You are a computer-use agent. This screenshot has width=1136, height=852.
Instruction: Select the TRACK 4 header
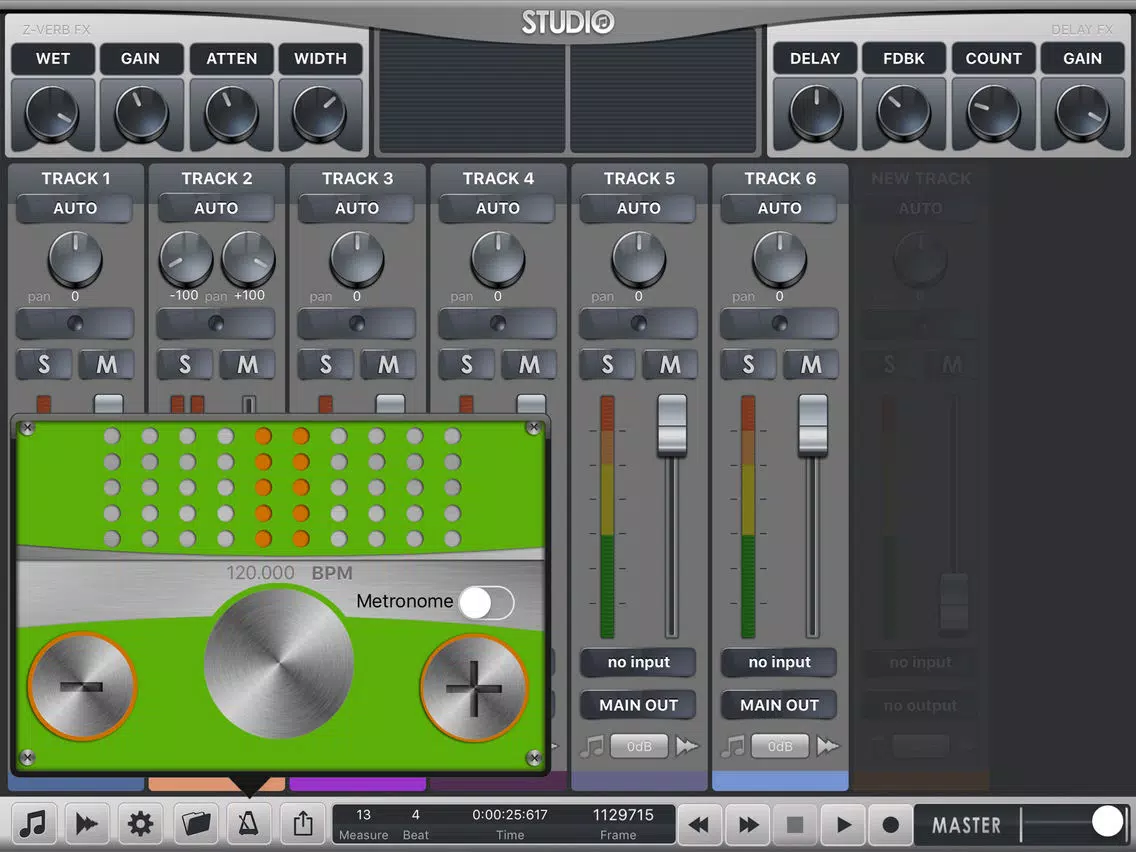coord(498,178)
